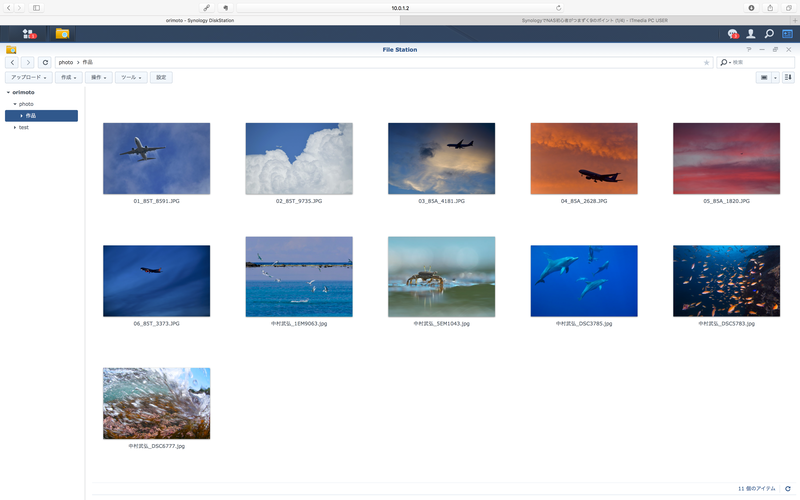Collapse the photo folder node

tap(15, 104)
